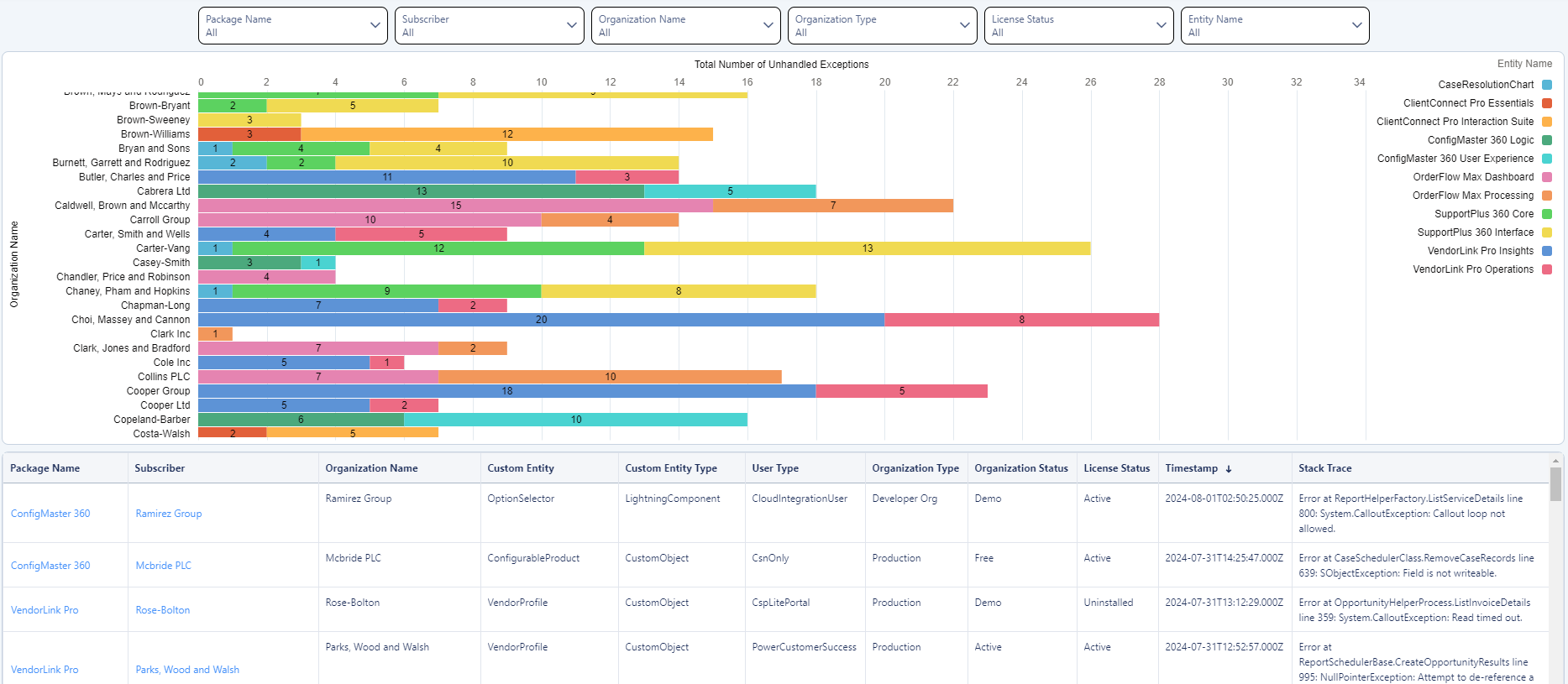
Task: Expand the Organization Name filter
Action: click(x=685, y=25)
